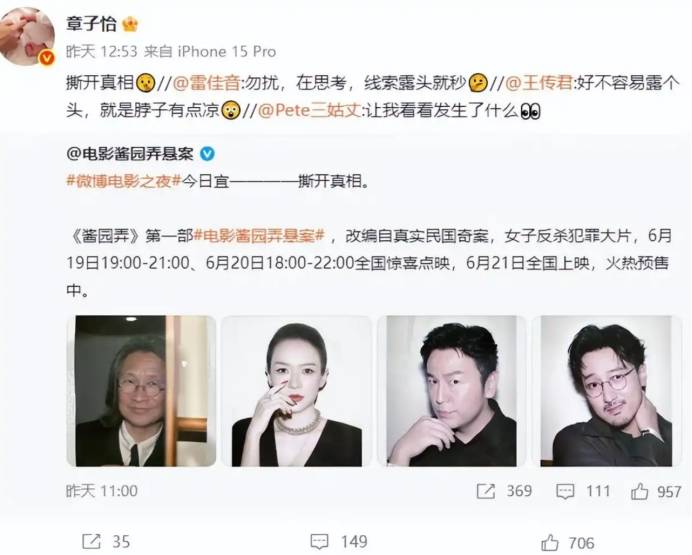Click the crown member badge beside username
This screenshot has width=692, height=555.
pyautogui.click(x=130, y=23)
